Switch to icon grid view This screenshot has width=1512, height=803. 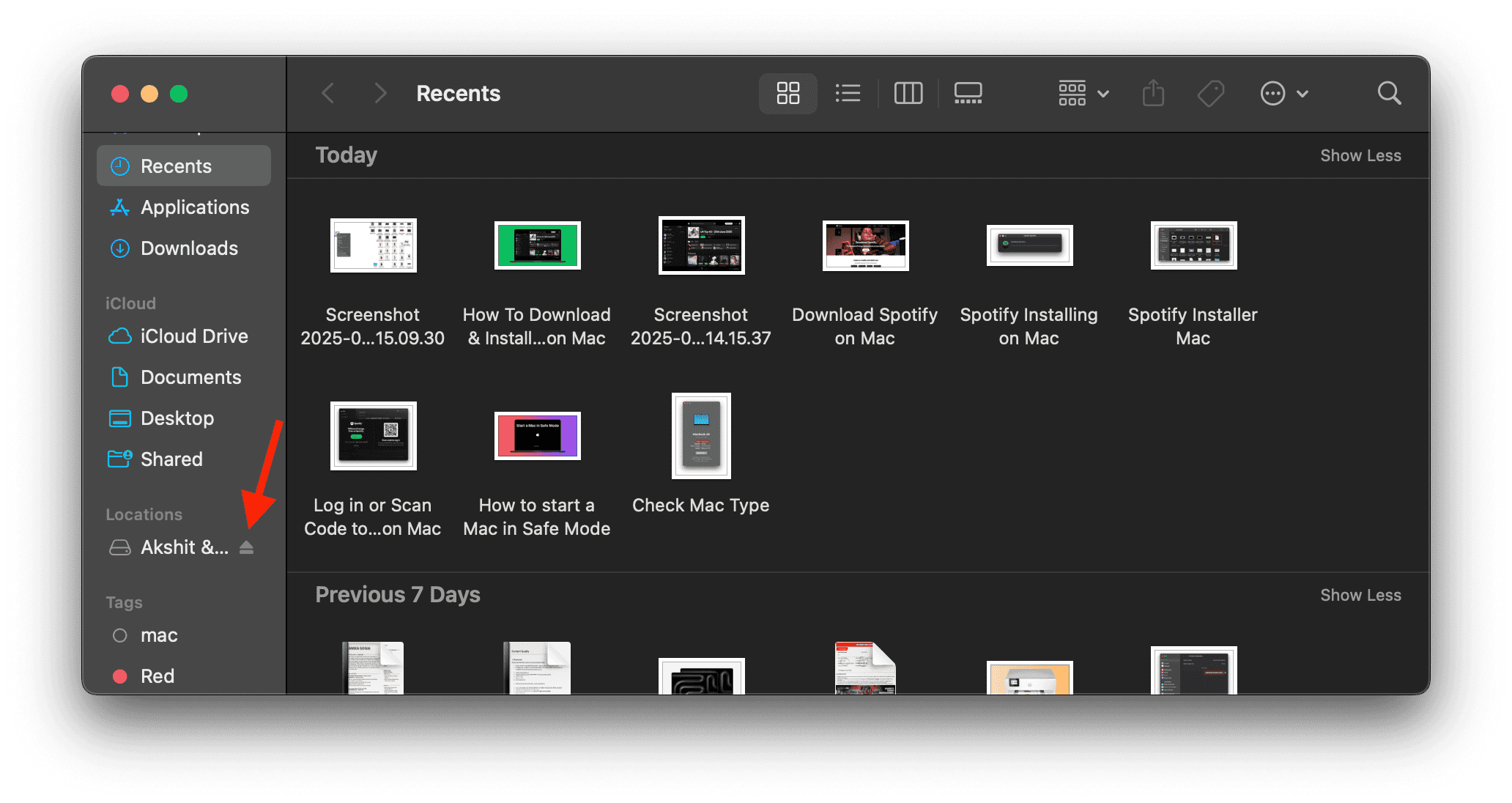[x=787, y=93]
